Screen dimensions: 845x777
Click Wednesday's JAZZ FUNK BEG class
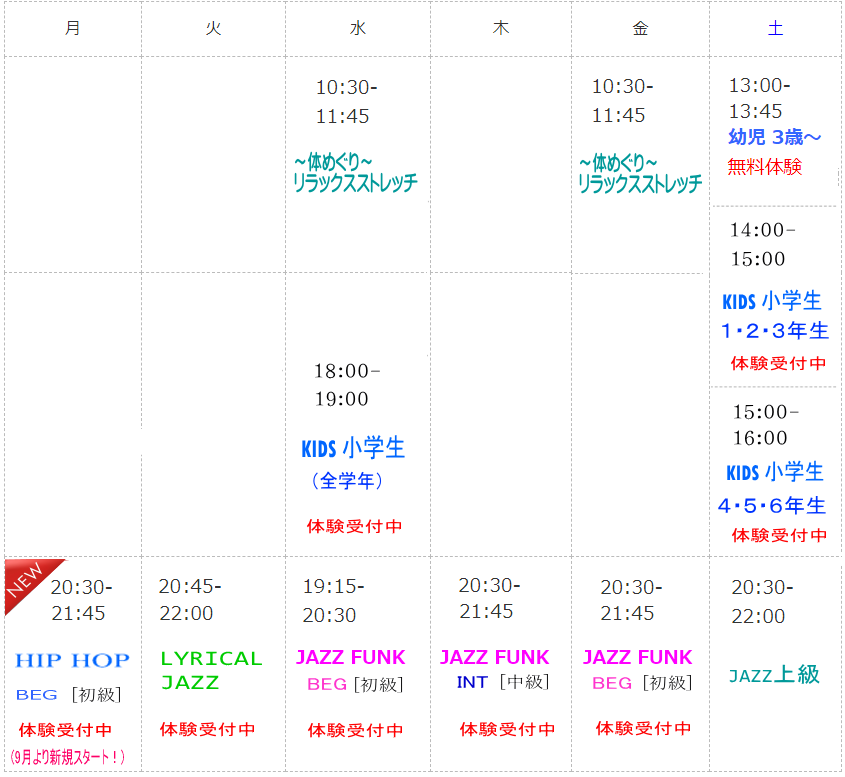click(x=350, y=658)
